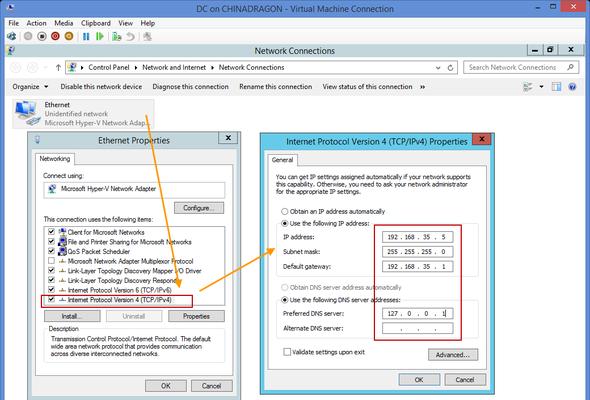Show more commands via toolbar chevron
Viewport: 590px width, 400px height.
423,87
